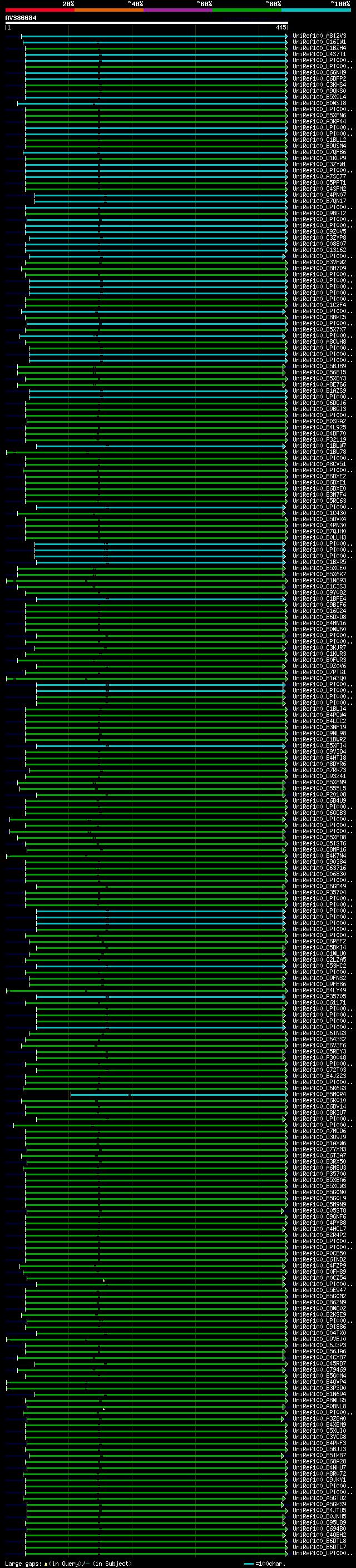Open the entry UniRef100_C1BLL2
The image size is (356, 1568).
tap(319, 140)
